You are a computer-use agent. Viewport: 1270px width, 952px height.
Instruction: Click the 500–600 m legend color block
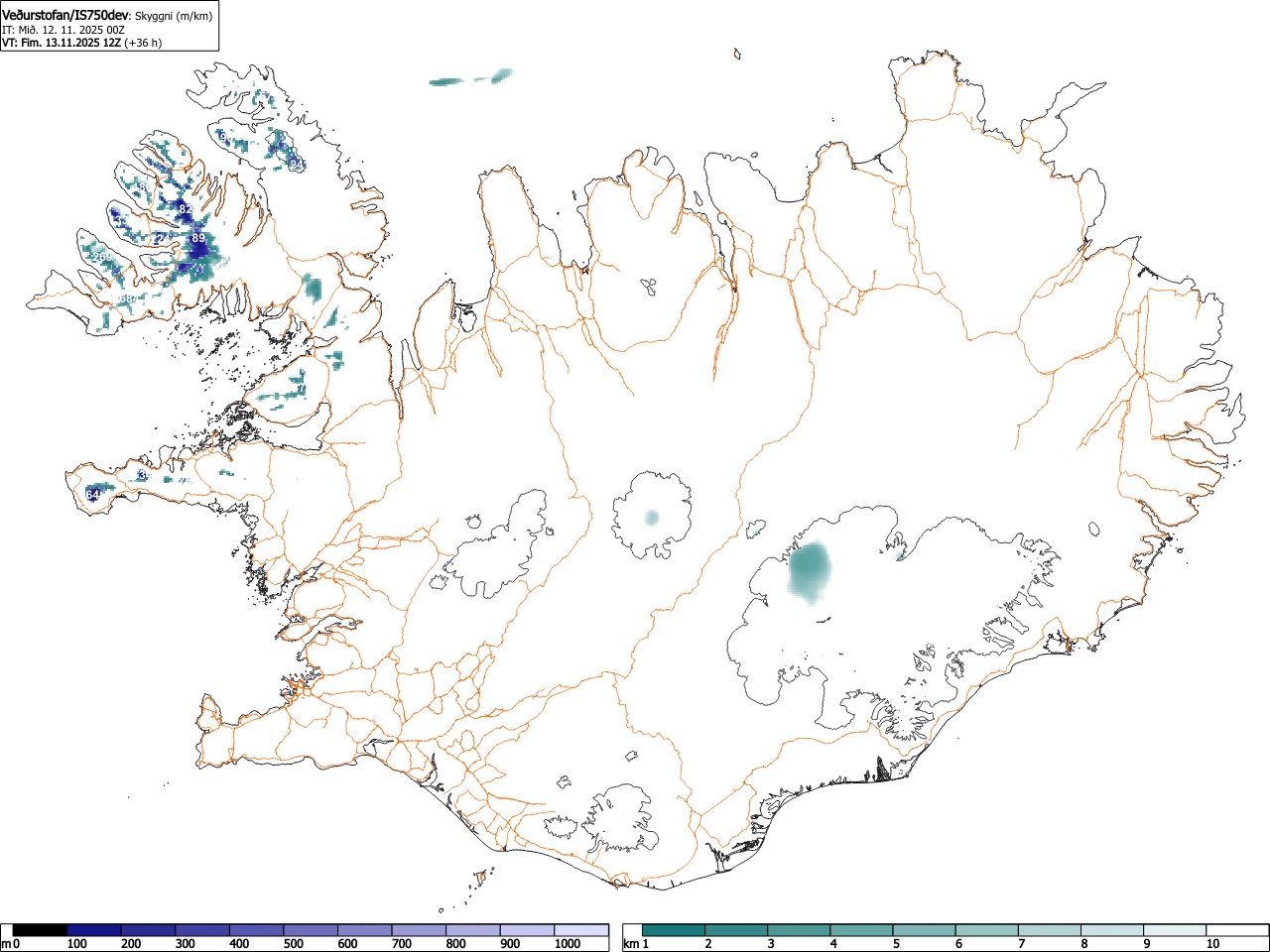pos(311,930)
